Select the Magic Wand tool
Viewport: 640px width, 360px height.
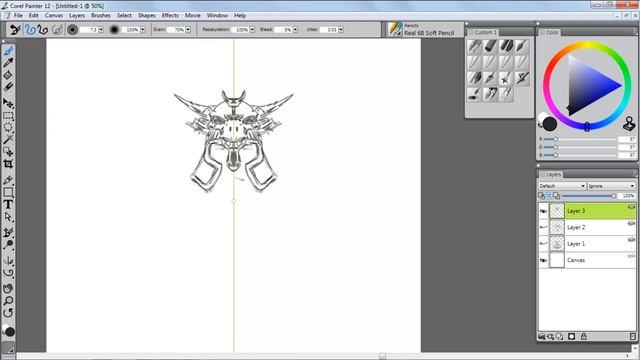pos(8,140)
